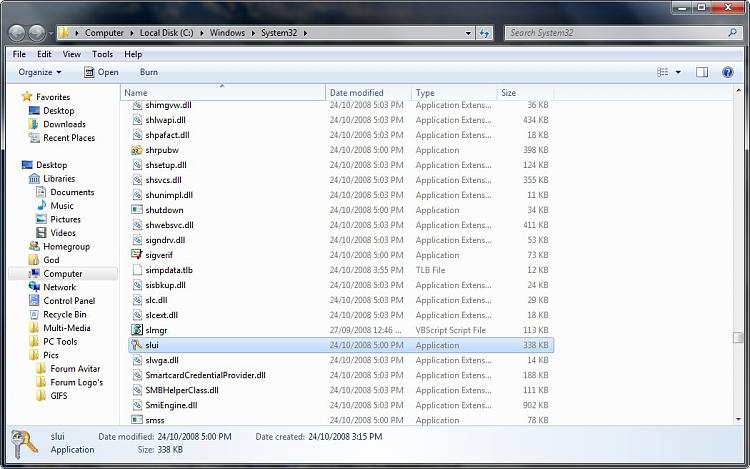Click the Network icon in sidebar
Screen dimensions: 750x469
click(x=34, y=287)
